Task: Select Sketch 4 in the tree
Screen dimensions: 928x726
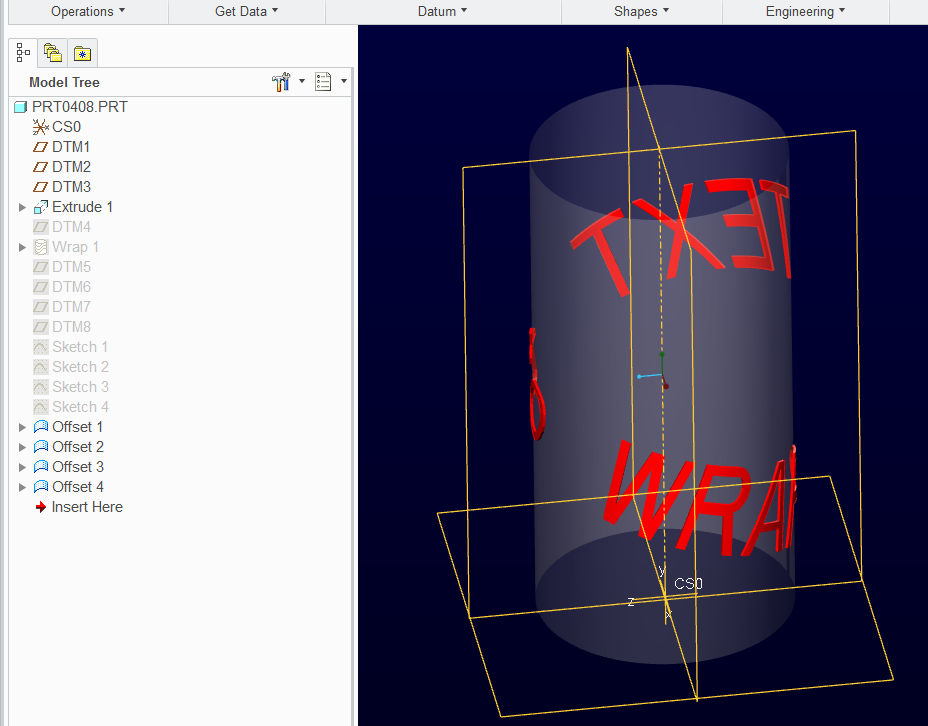Action: [80, 407]
